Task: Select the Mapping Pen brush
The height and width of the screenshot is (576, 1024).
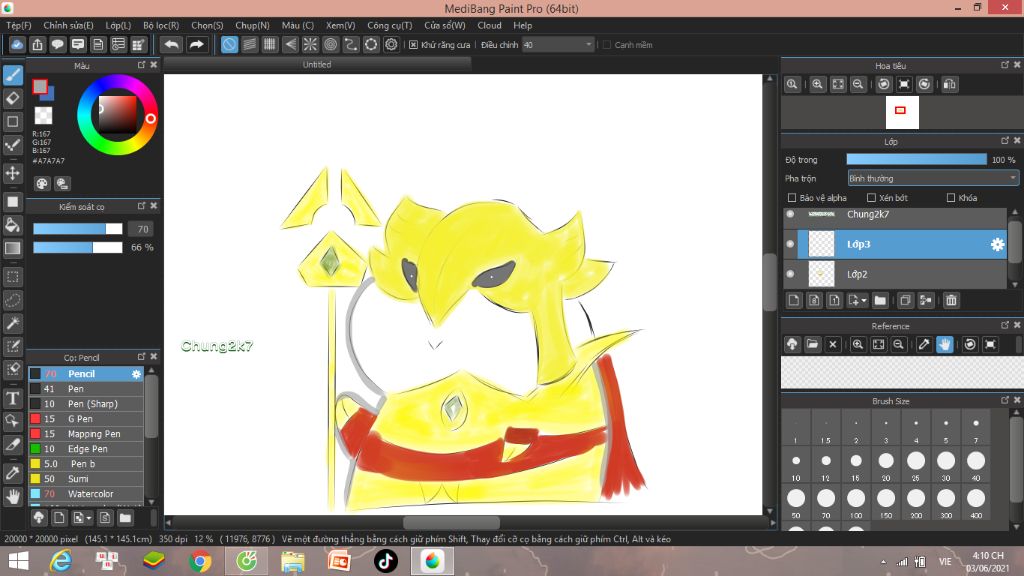Action: point(86,434)
